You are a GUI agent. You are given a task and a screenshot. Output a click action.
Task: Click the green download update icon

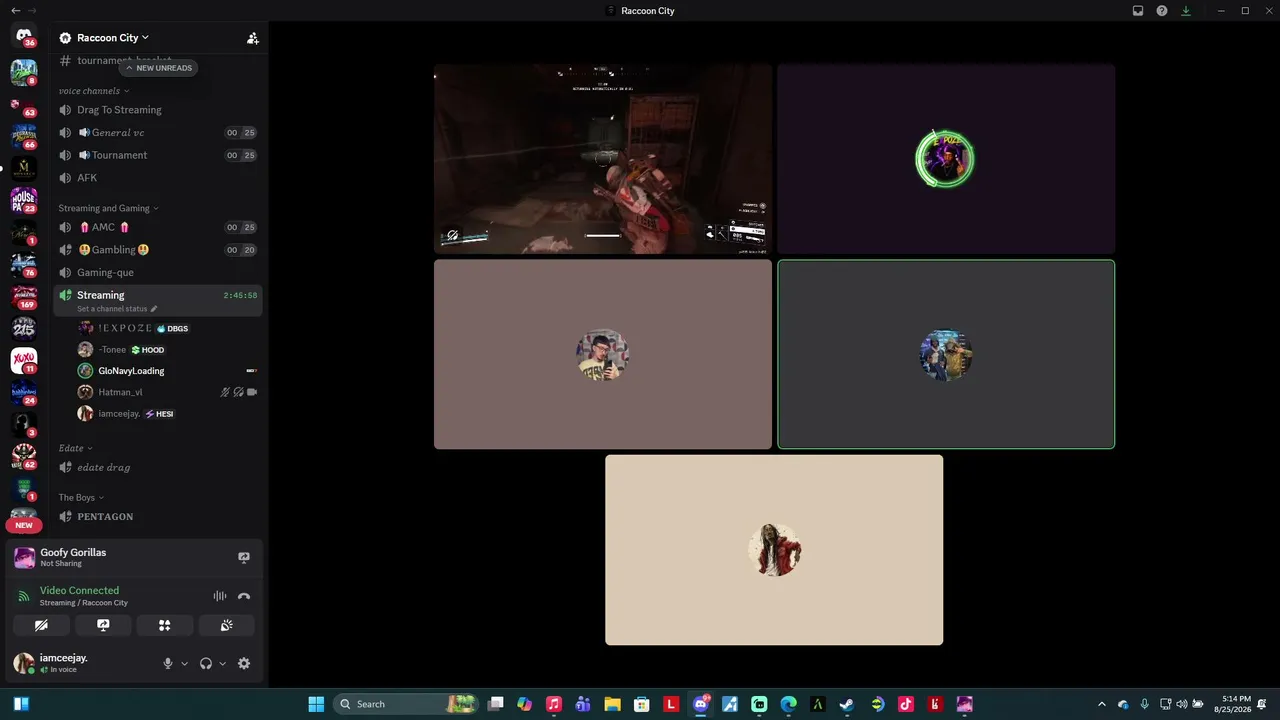pyautogui.click(x=1186, y=11)
